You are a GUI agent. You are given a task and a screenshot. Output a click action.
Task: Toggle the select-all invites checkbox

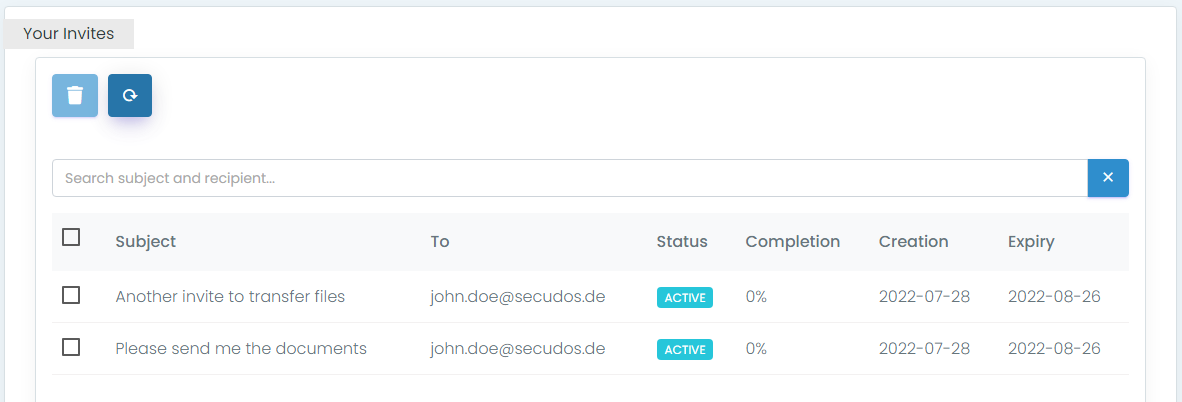tap(71, 238)
